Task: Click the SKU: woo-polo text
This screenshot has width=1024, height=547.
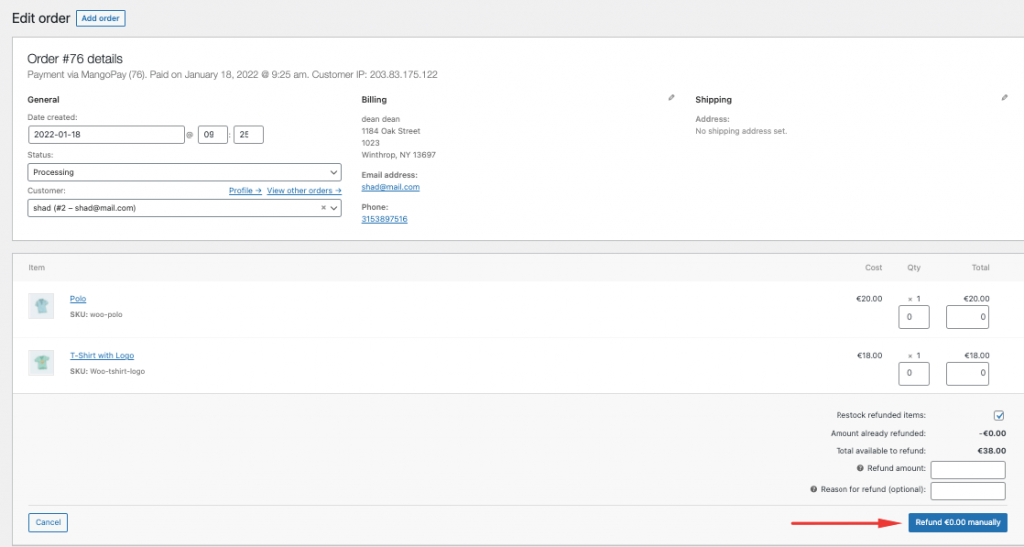Action: point(96,315)
